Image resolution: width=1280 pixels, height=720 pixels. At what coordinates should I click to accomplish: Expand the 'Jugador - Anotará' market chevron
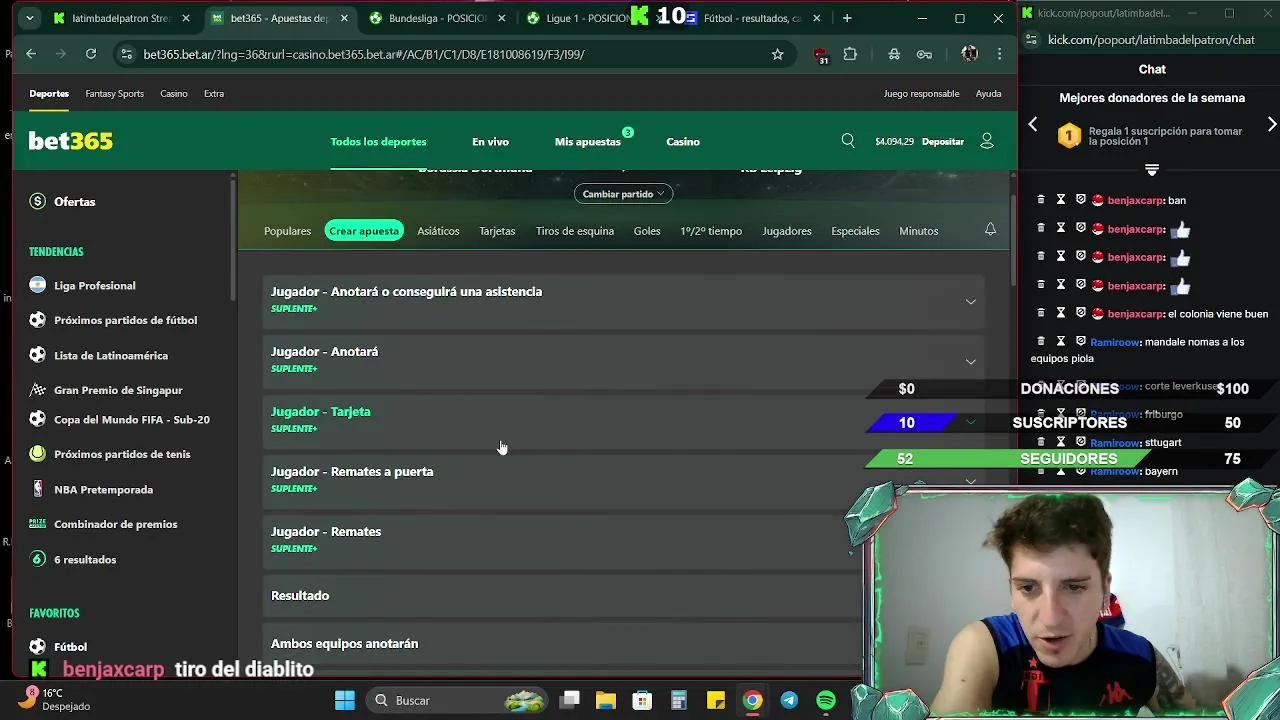(970, 361)
